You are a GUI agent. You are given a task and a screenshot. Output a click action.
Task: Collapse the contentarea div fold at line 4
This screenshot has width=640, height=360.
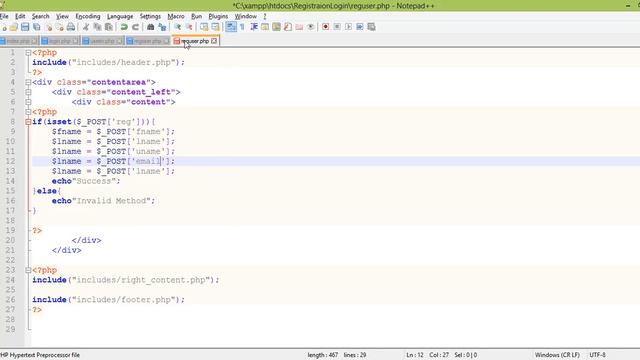[x=28, y=82]
